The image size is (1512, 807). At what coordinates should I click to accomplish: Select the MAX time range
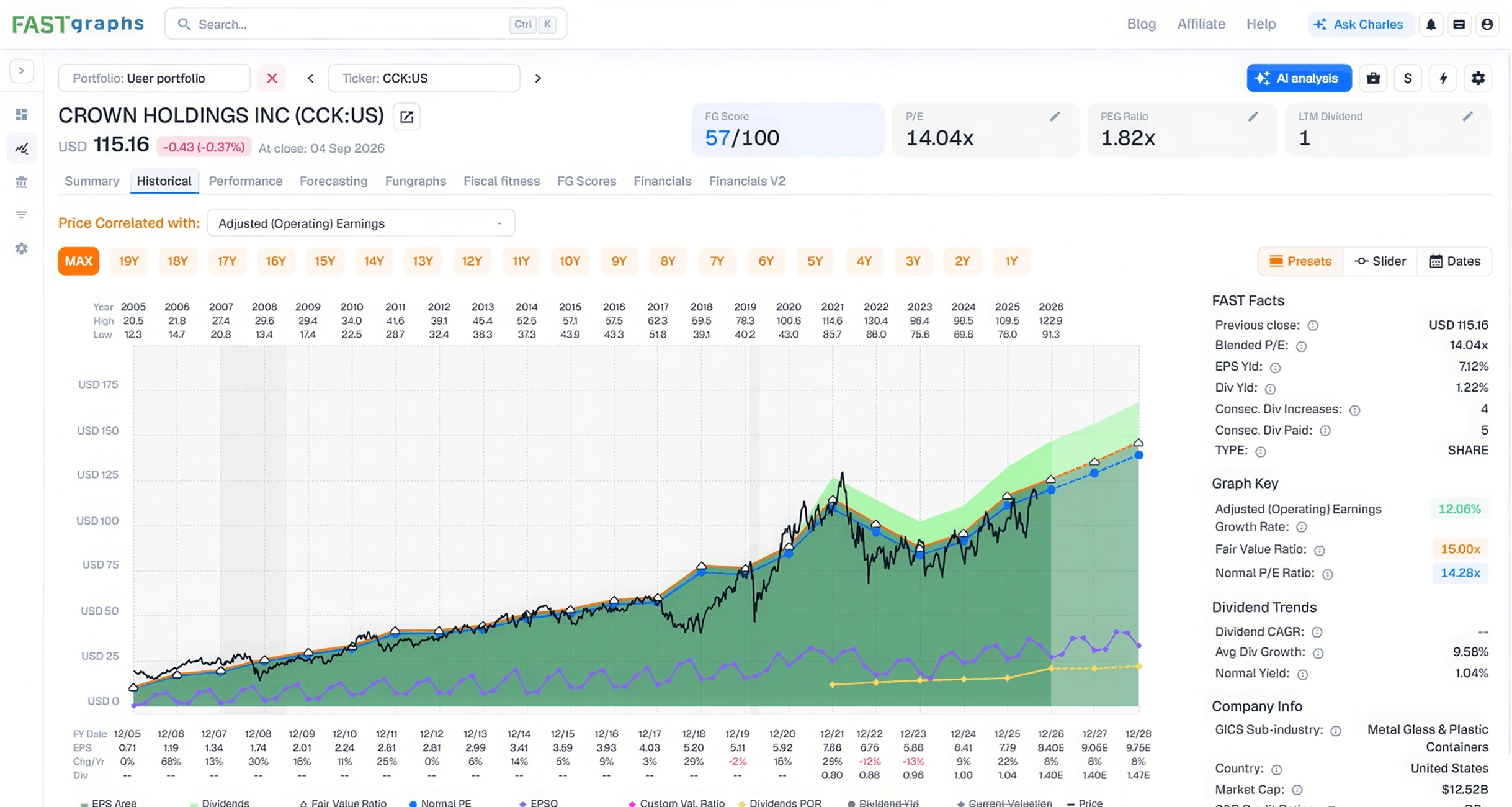click(x=78, y=261)
